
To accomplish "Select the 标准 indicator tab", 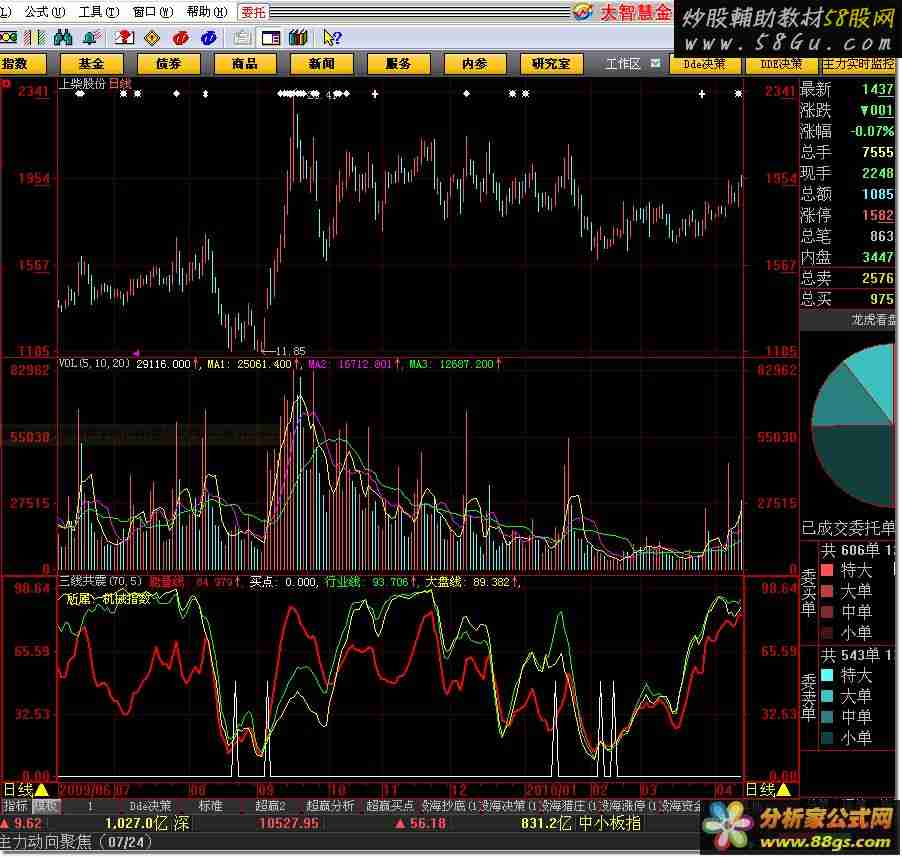I will [x=211, y=805].
